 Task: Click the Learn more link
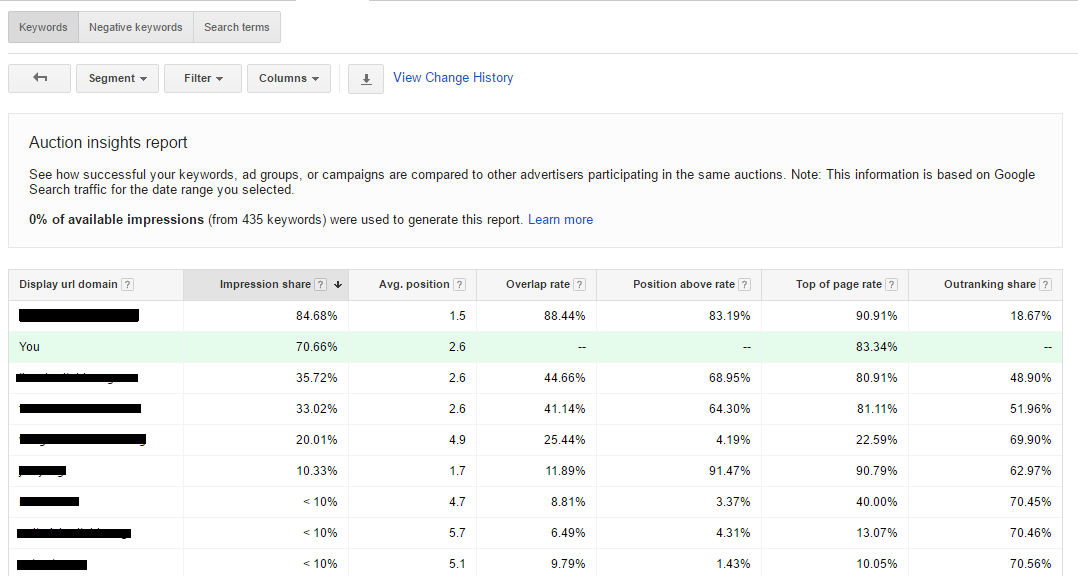pyautogui.click(x=560, y=220)
